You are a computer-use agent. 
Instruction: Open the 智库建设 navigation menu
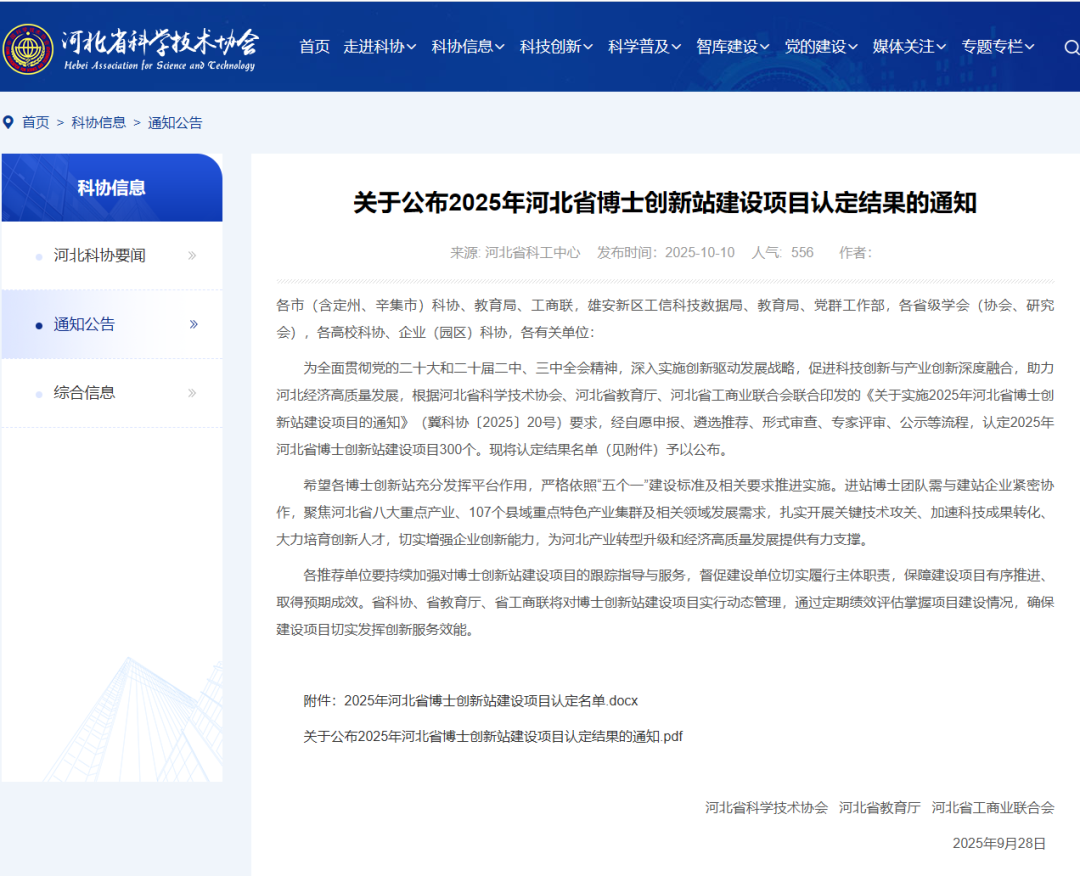pyautogui.click(x=732, y=47)
